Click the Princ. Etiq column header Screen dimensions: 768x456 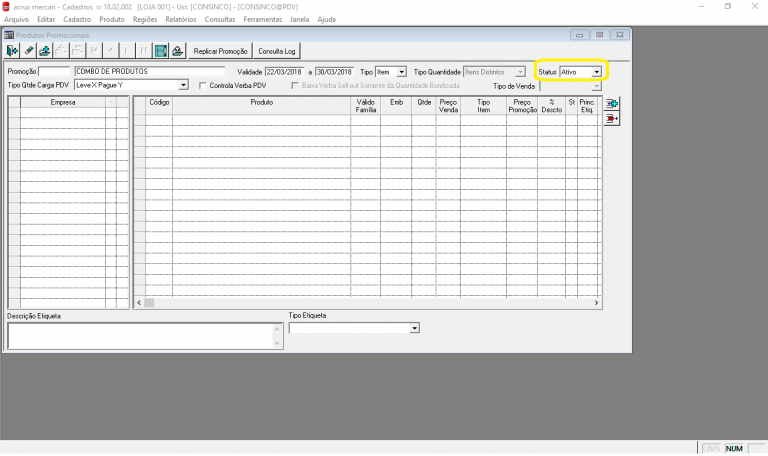[587, 106]
